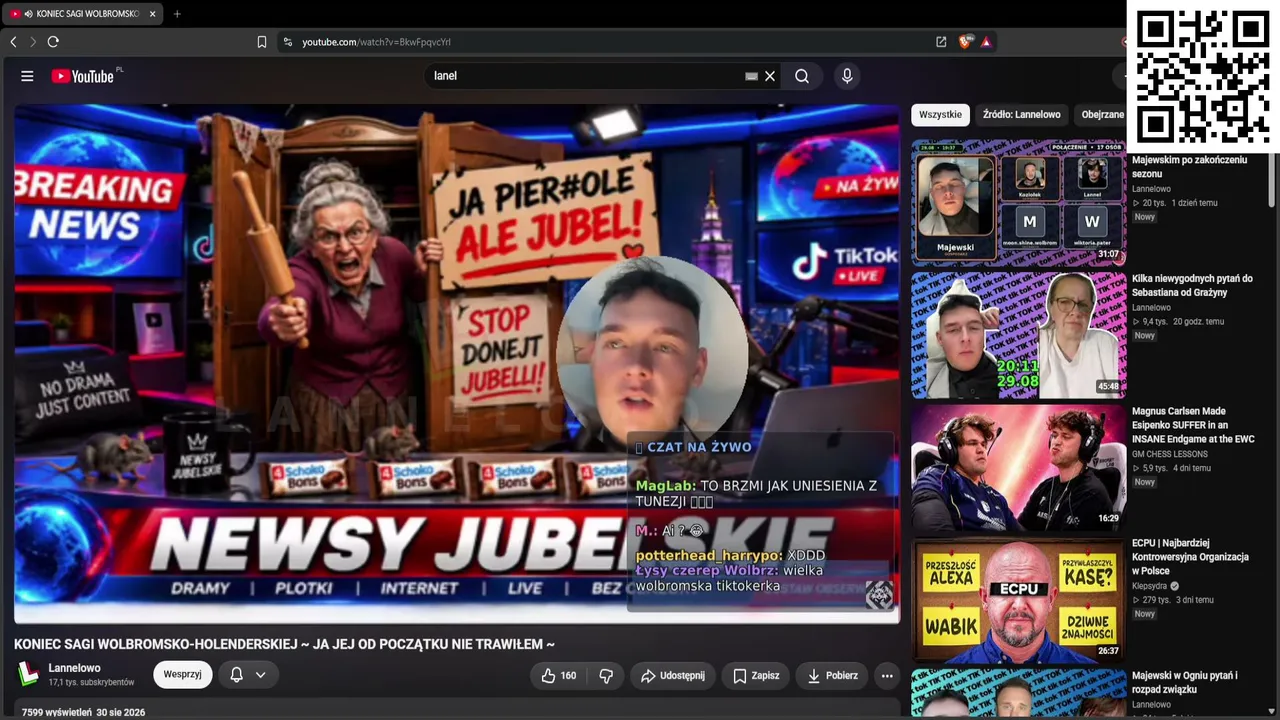This screenshot has height=720, width=1280.
Task: Select the Obejrzane filter chip
Action: click(x=1102, y=115)
